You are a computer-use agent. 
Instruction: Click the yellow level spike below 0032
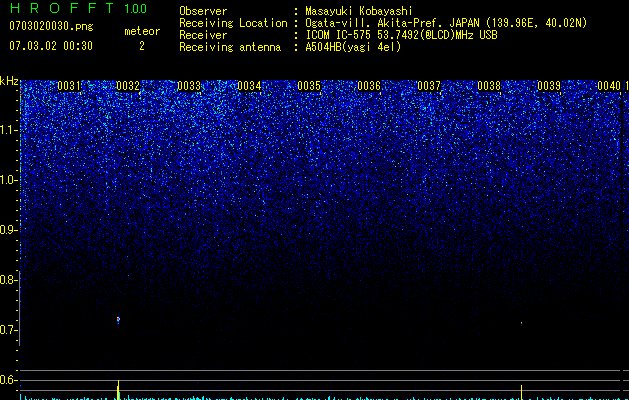[118, 390]
